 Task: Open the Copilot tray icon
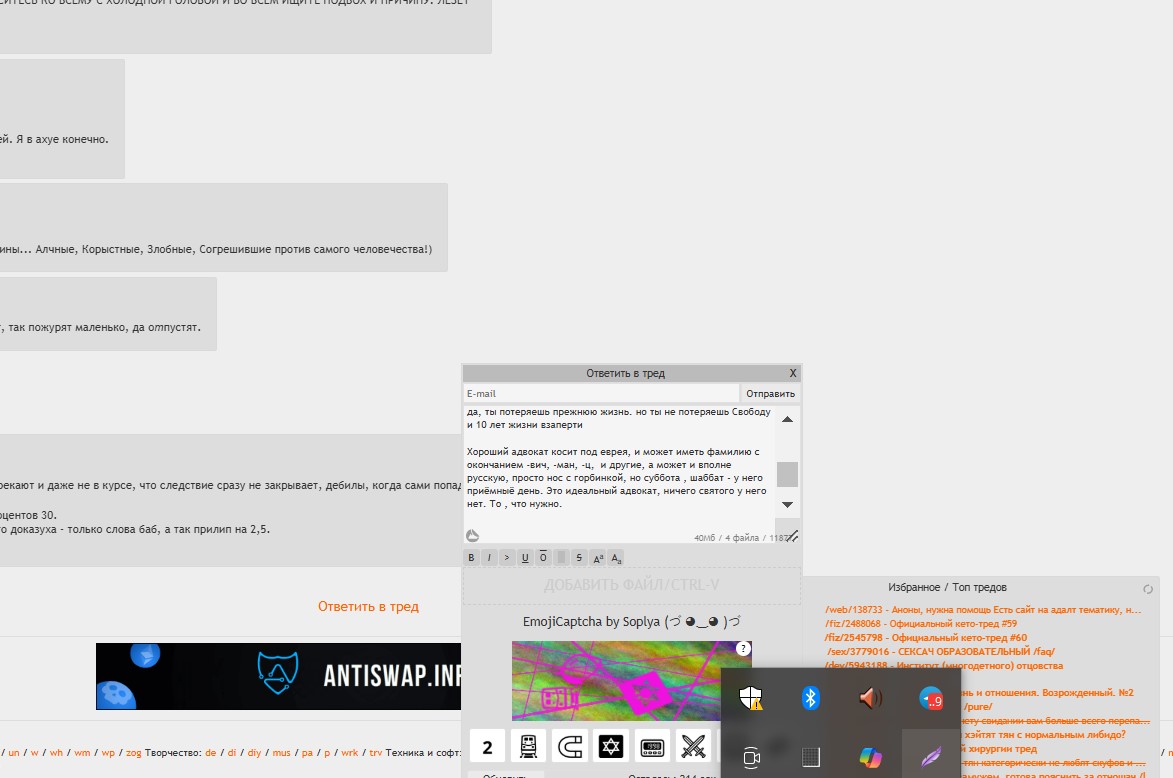871,758
